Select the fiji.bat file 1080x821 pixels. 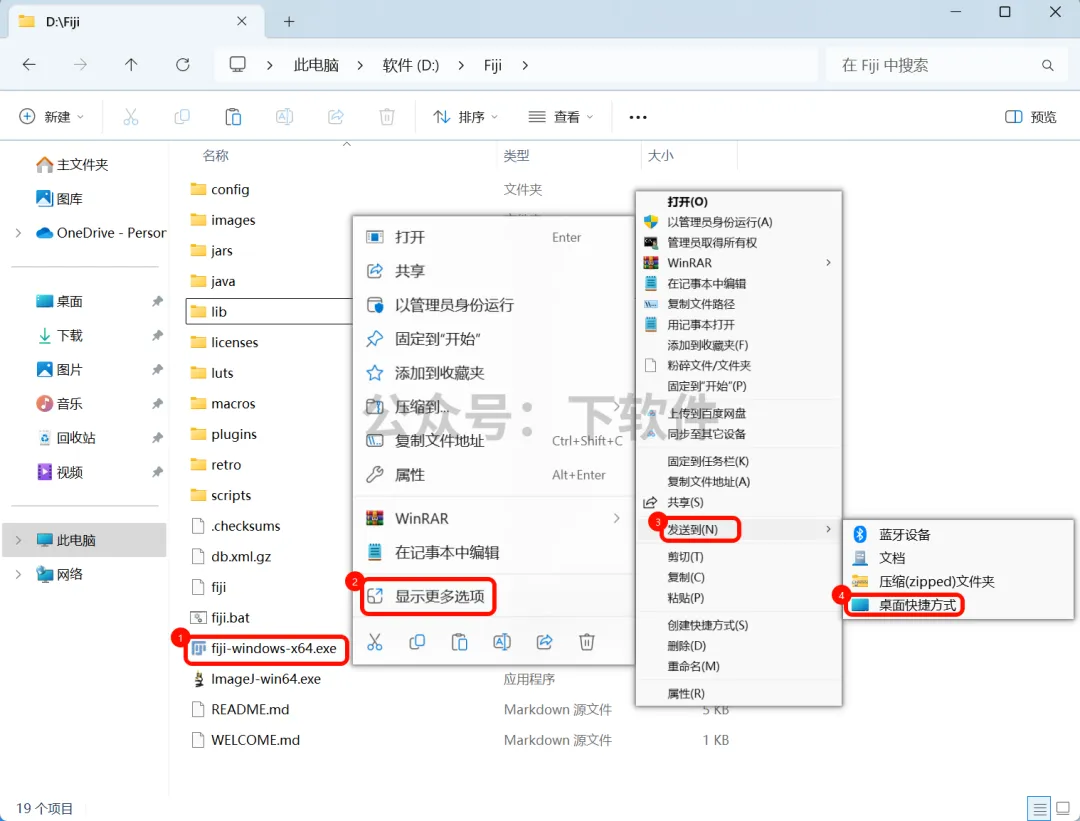pyautogui.click(x=230, y=618)
